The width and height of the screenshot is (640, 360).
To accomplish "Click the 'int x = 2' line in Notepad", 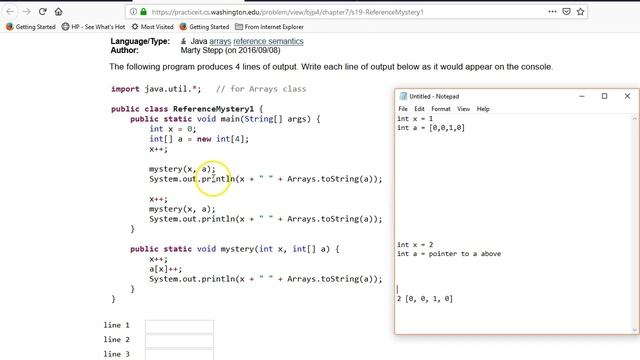I will tap(415, 244).
